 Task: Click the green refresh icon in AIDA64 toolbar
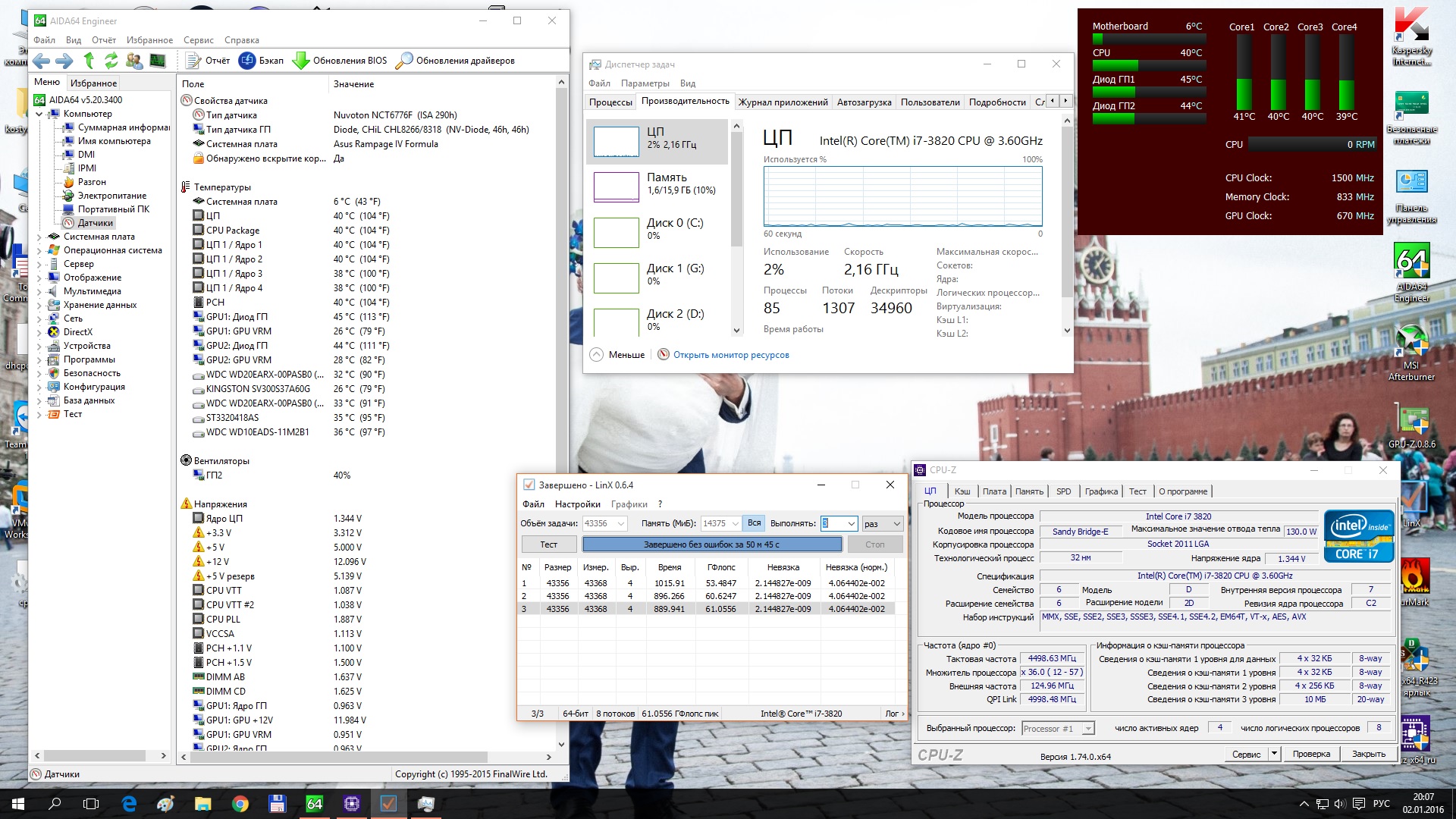[x=111, y=61]
